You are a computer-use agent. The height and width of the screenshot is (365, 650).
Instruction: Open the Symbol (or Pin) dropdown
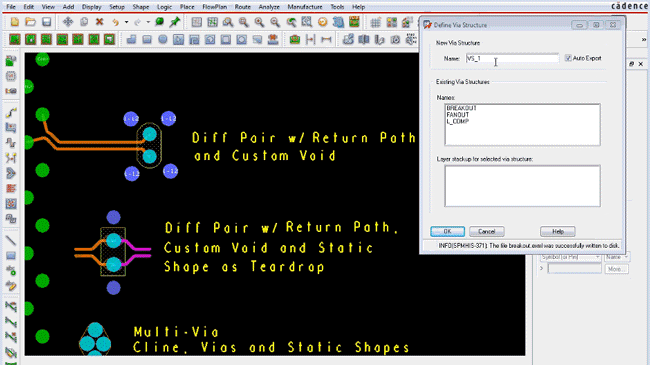coord(570,257)
